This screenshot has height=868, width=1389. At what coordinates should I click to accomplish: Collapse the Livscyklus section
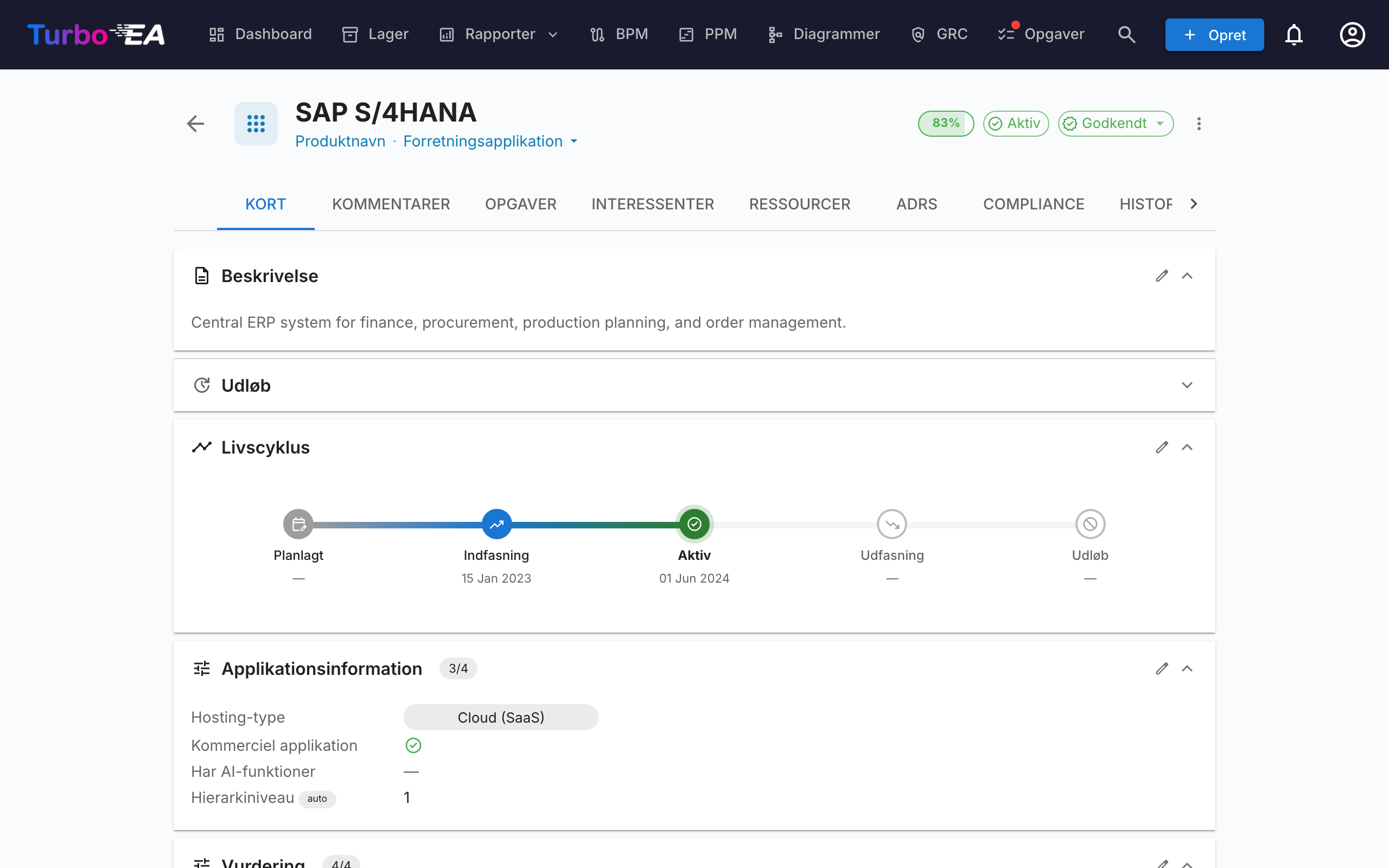pyautogui.click(x=1187, y=447)
